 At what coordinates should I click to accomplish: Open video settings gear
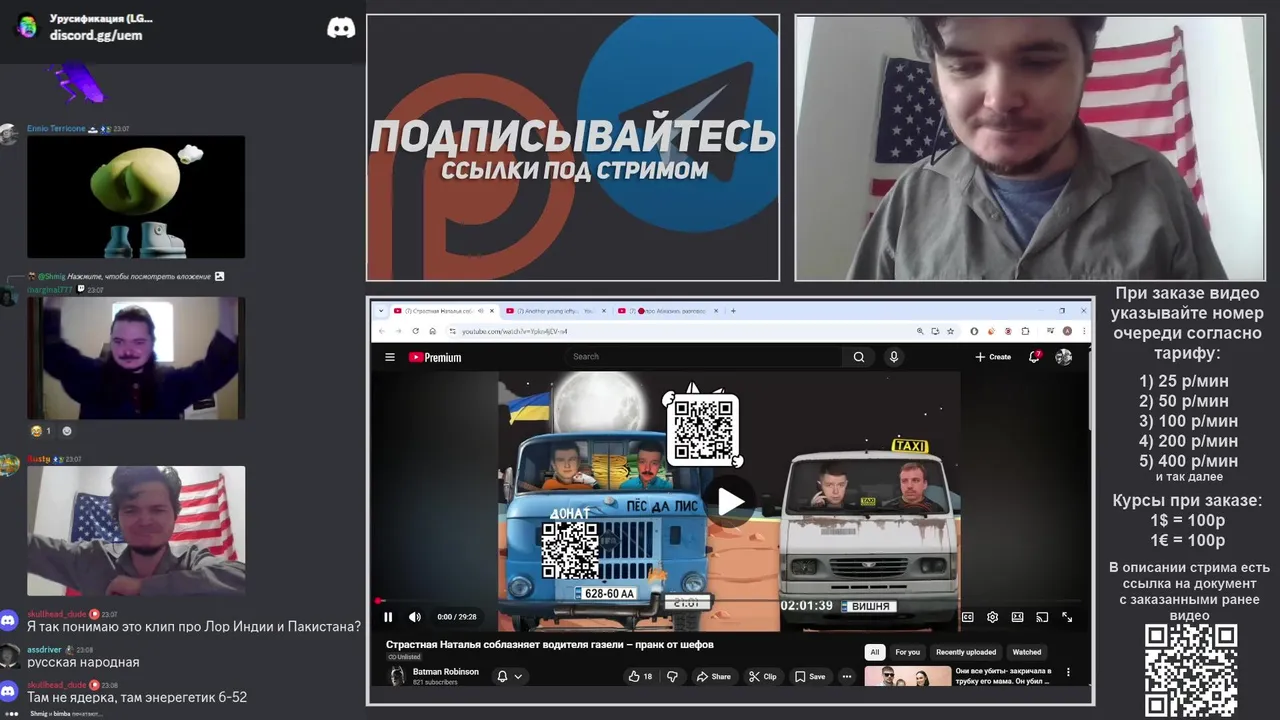992,617
